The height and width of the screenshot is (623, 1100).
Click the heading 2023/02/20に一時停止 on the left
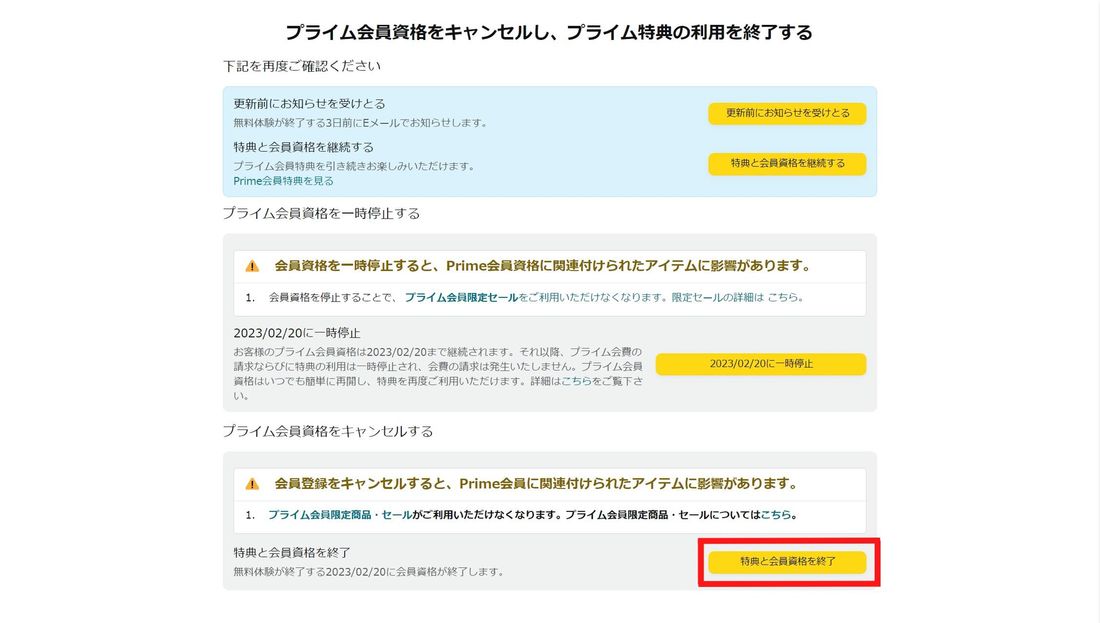297,333
